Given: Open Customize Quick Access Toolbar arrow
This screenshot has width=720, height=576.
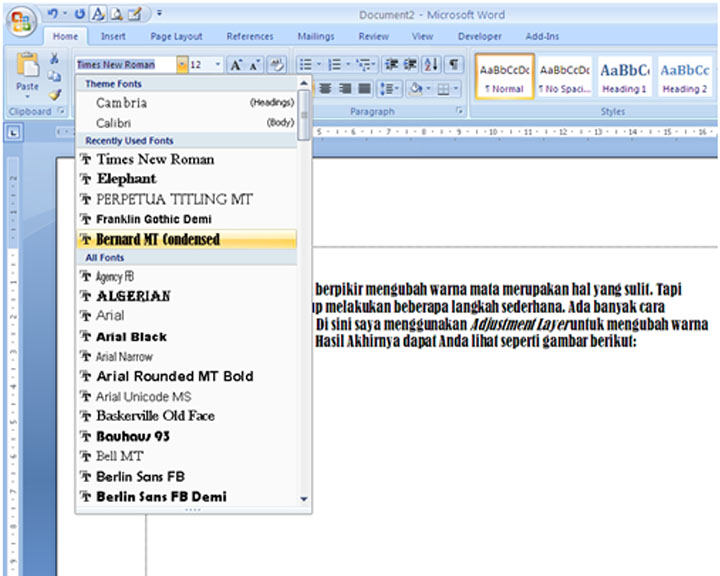Looking at the screenshot, I should [159, 13].
